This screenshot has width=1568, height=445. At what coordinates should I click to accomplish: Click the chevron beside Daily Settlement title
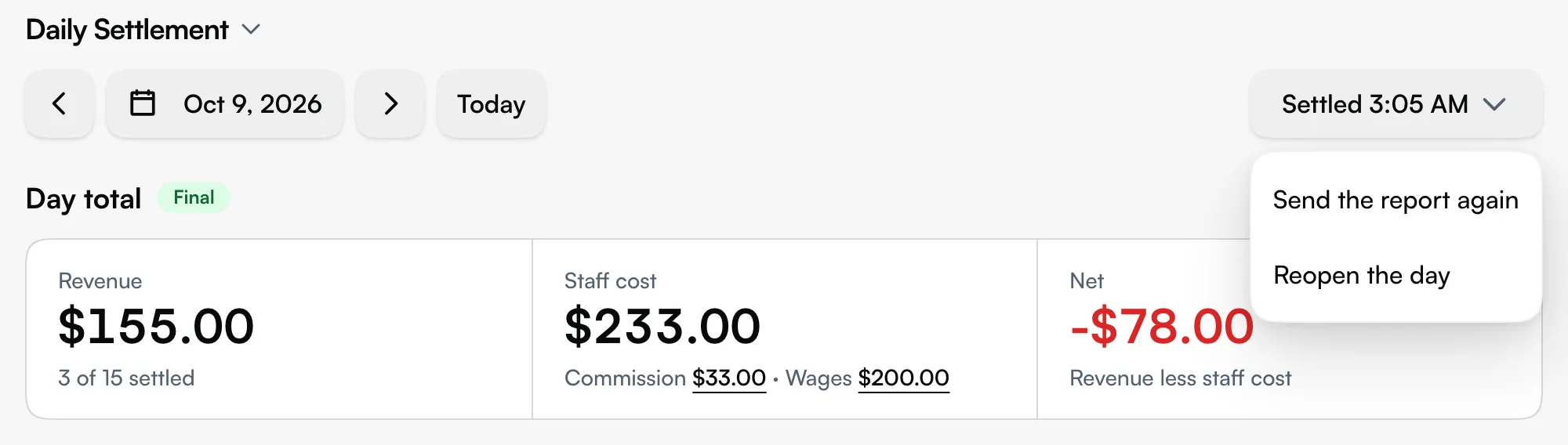[251, 30]
